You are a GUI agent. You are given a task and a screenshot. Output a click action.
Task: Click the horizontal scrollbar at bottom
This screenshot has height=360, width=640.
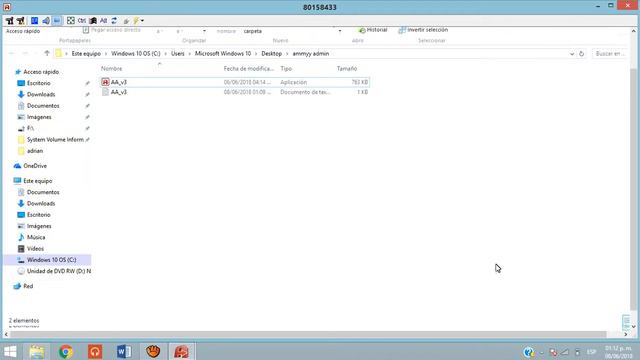pos(308,334)
